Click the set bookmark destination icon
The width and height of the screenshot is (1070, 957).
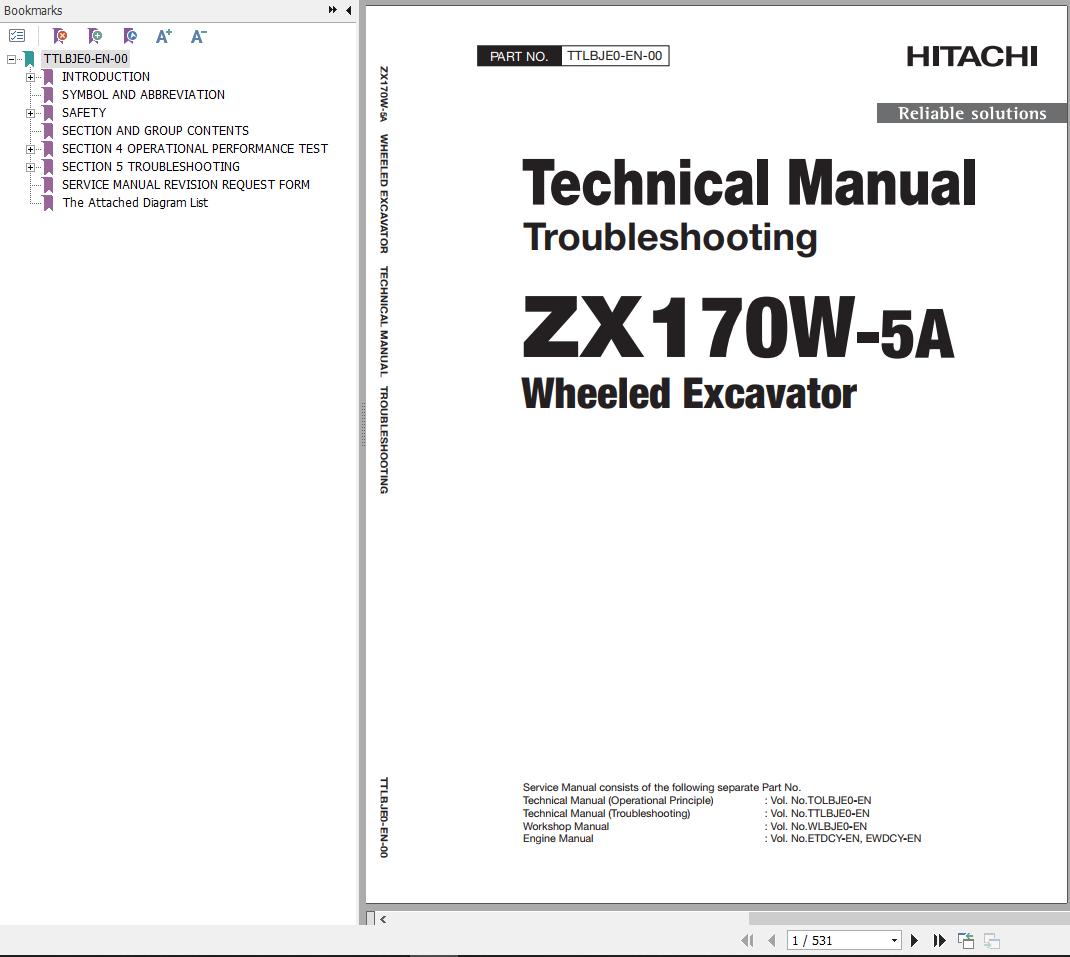[x=130, y=35]
